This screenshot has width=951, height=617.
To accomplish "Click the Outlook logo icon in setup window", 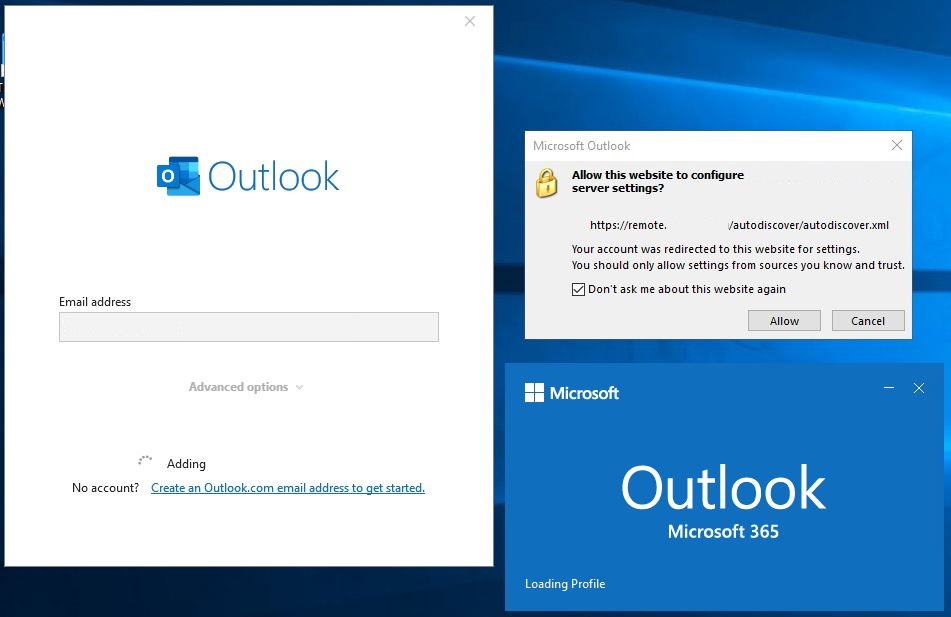I will click(x=178, y=176).
